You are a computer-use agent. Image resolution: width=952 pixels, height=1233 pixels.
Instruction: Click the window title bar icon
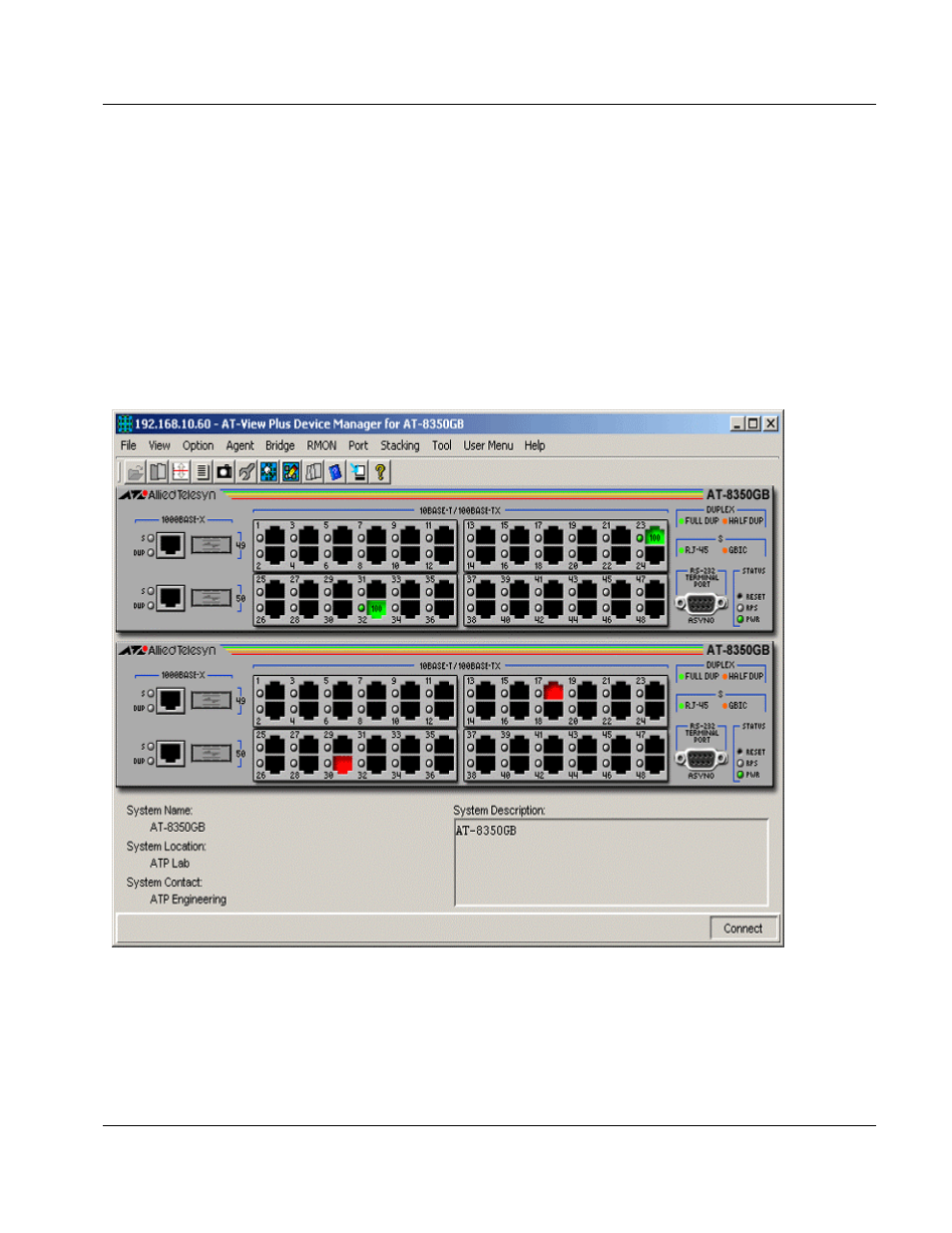click(125, 423)
